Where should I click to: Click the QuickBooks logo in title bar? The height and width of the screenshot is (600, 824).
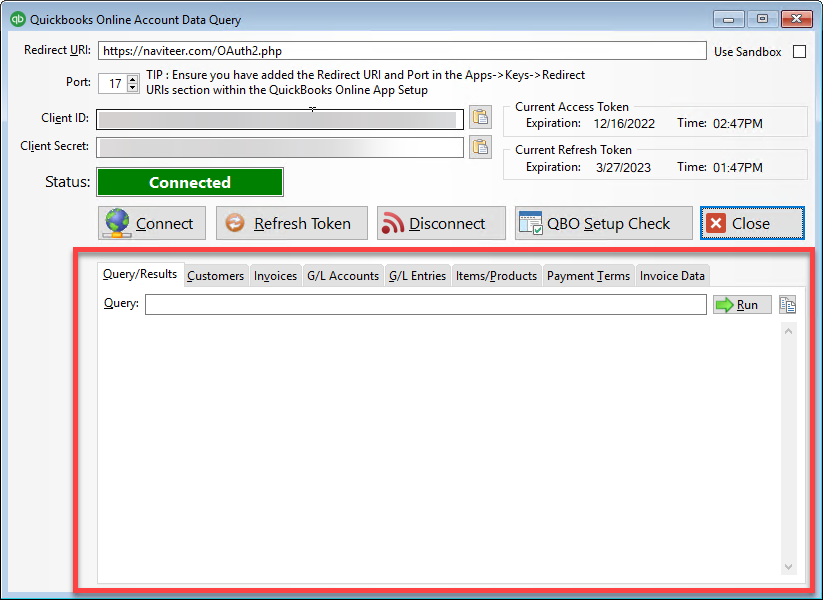point(18,19)
